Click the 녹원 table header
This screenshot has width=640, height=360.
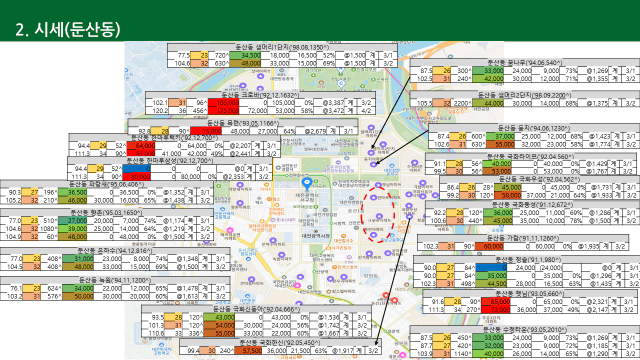pyautogui.click(x=115, y=280)
